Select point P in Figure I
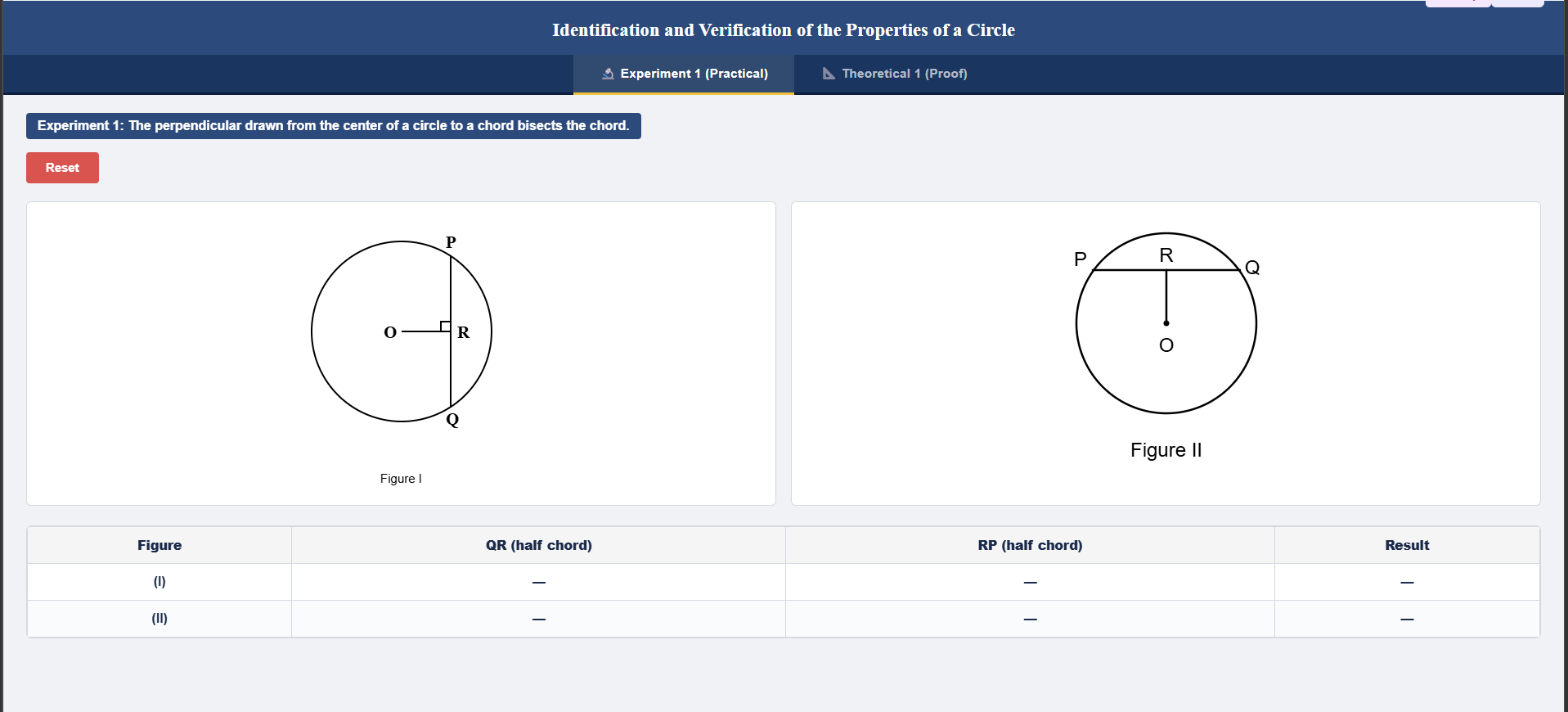The image size is (1568, 712). click(x=452, y=242)
